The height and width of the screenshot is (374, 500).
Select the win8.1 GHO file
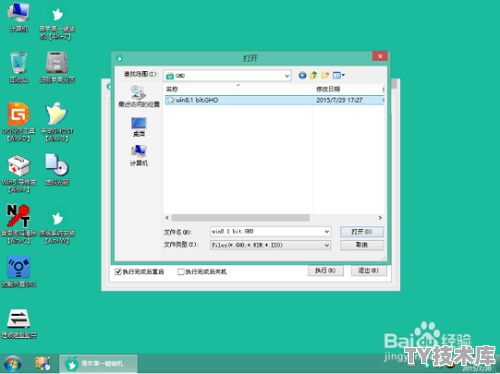tap(274, 100)
